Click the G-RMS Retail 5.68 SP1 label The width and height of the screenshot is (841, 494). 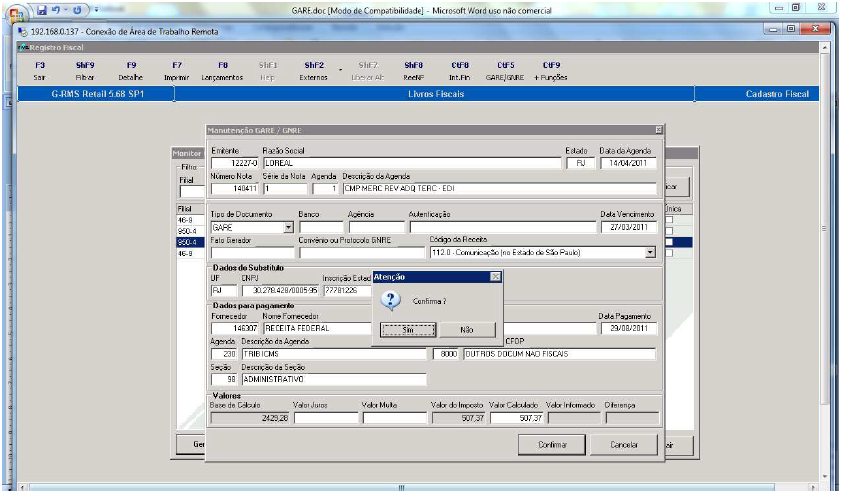coord(98,94)
